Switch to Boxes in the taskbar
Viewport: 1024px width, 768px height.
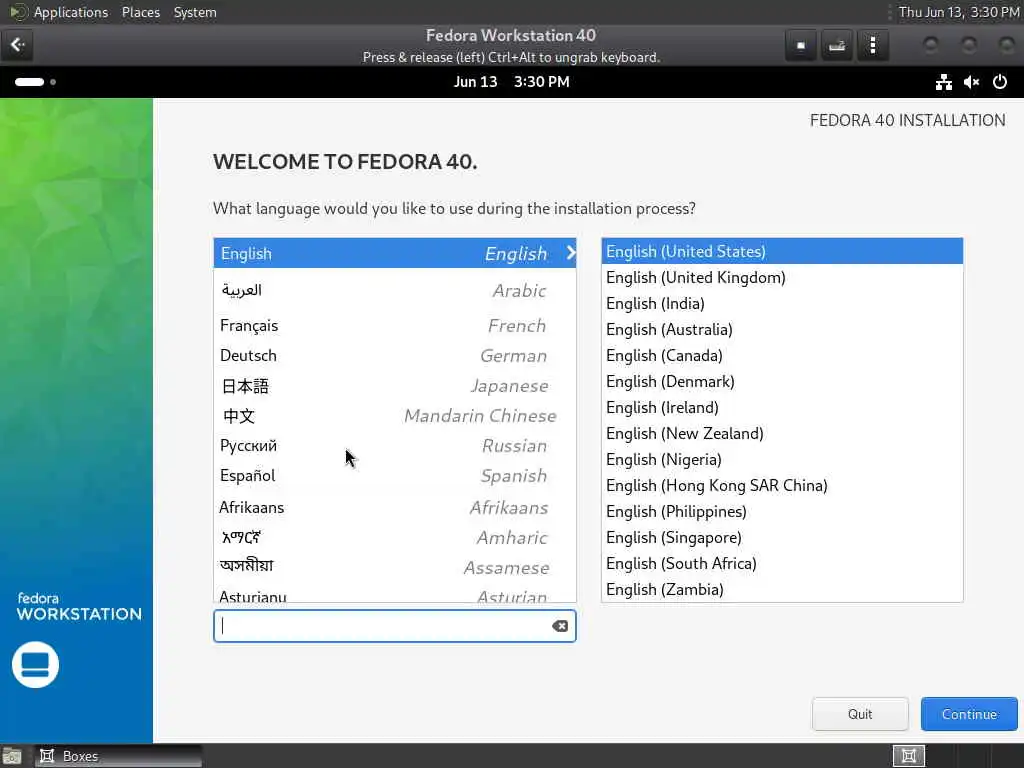click(118, 756)
